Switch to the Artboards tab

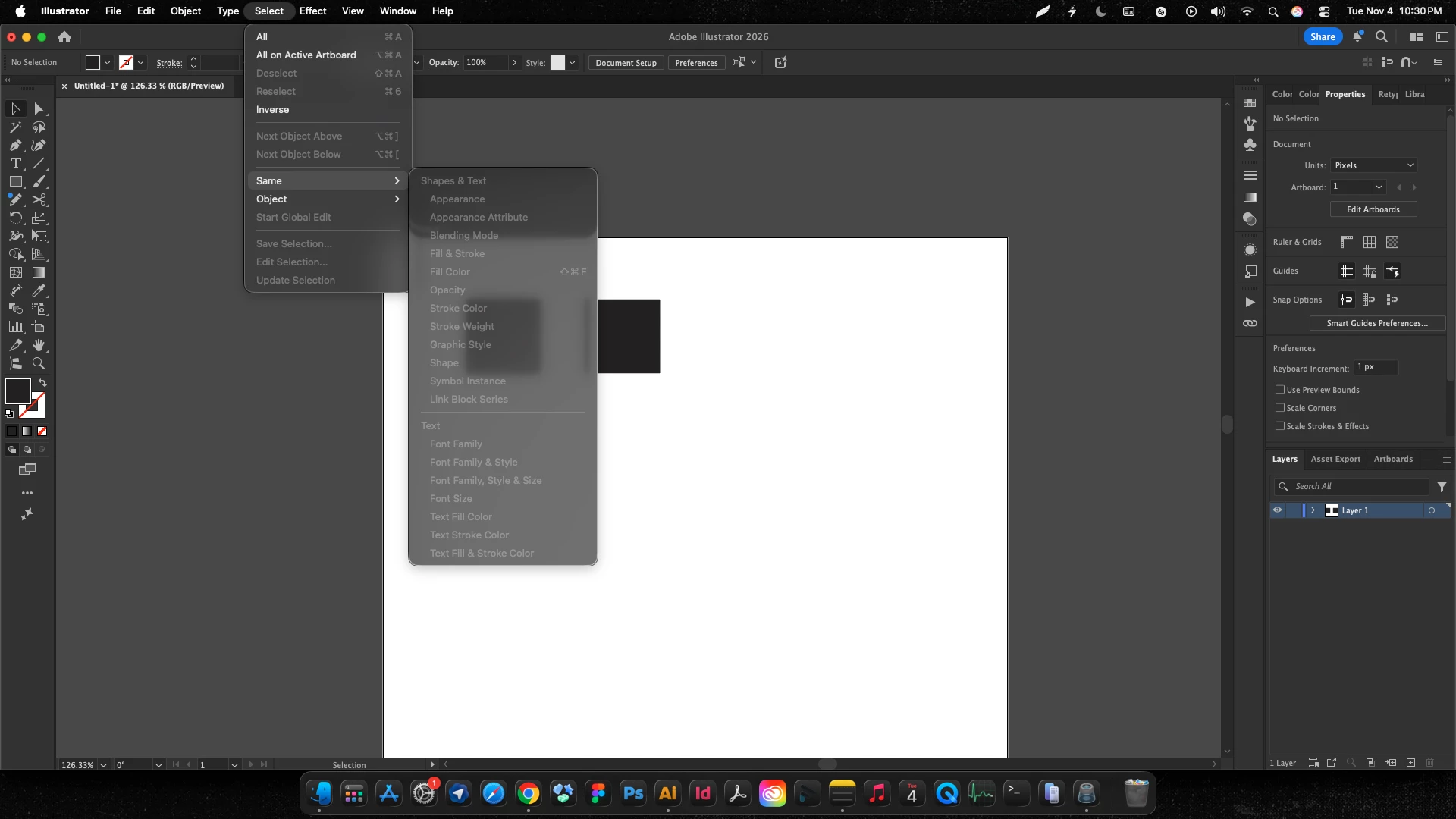point(1392,460)
